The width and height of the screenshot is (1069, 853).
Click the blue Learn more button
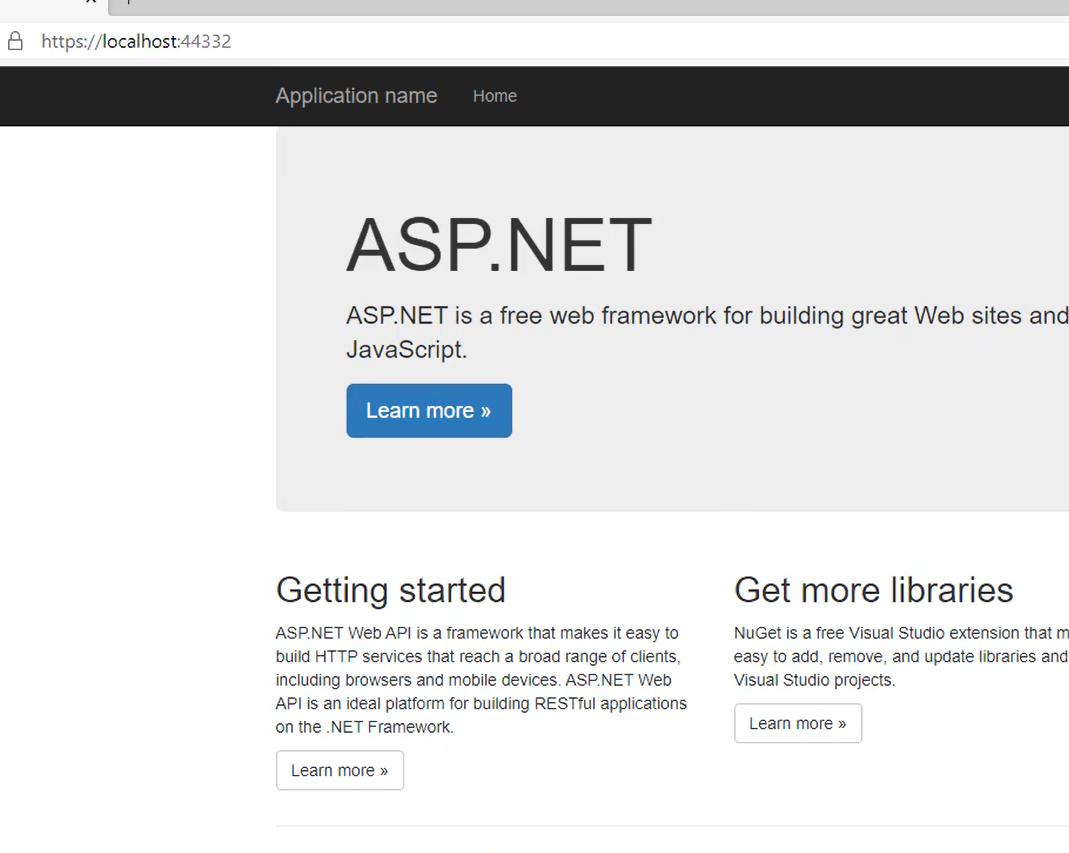(429, 410)
